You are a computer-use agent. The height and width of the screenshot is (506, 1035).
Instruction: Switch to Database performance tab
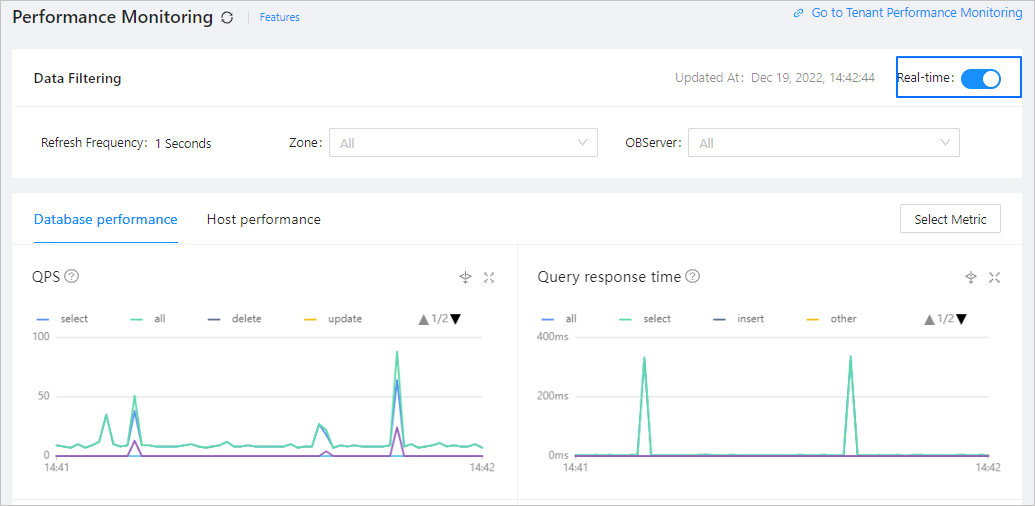click(x=106, y=219)
